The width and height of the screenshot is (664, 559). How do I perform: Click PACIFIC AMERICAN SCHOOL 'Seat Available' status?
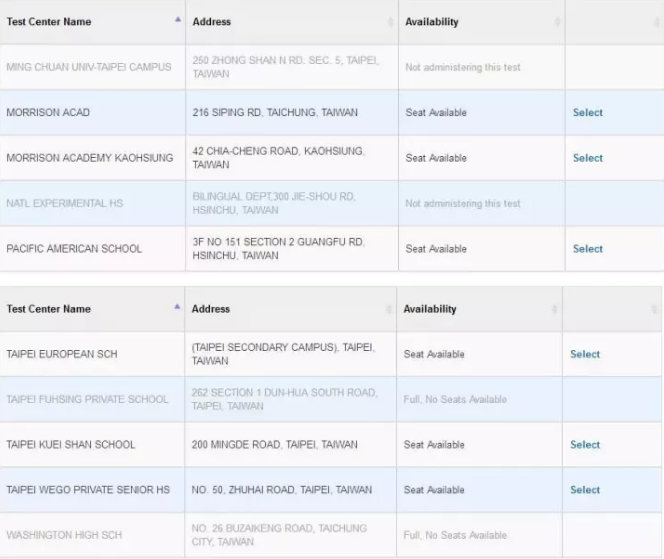pos(436,249)
